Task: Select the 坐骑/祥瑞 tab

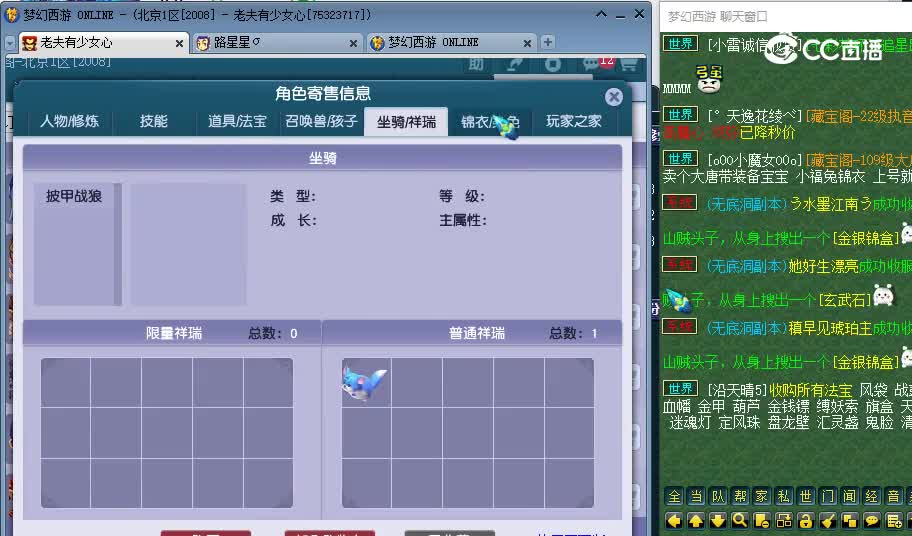Action: point(406,122)
